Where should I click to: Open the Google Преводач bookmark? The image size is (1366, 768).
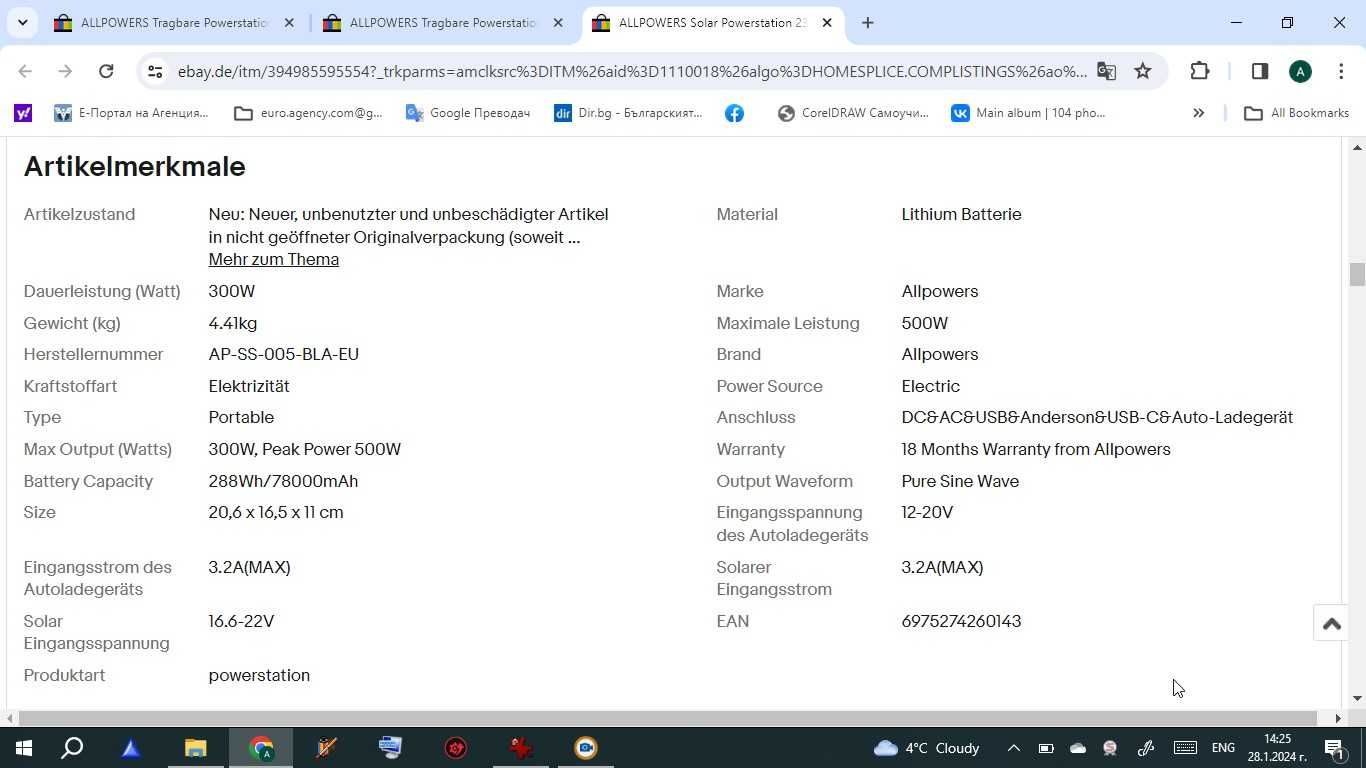click(467, 113)
